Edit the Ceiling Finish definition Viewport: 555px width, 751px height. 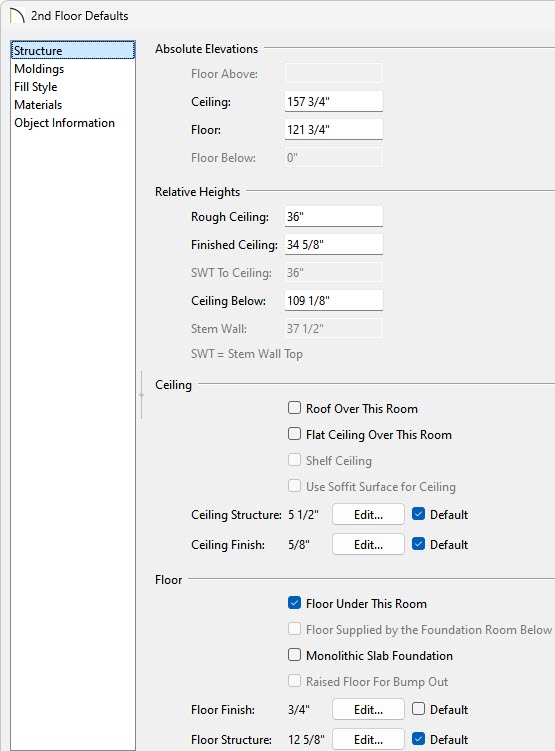point(368,545)
